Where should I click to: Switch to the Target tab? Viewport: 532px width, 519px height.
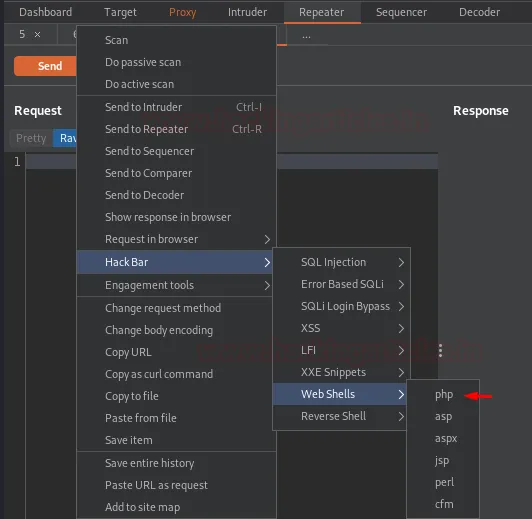point(120,12)
